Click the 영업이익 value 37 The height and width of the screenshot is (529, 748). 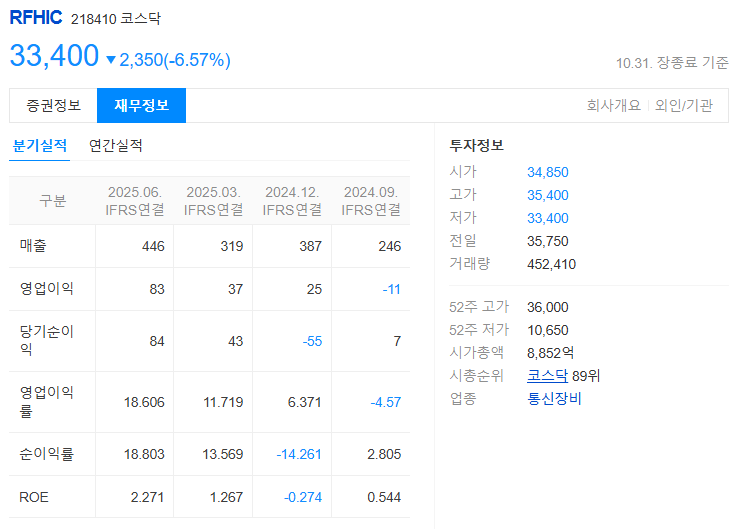(x=236, y=289)
